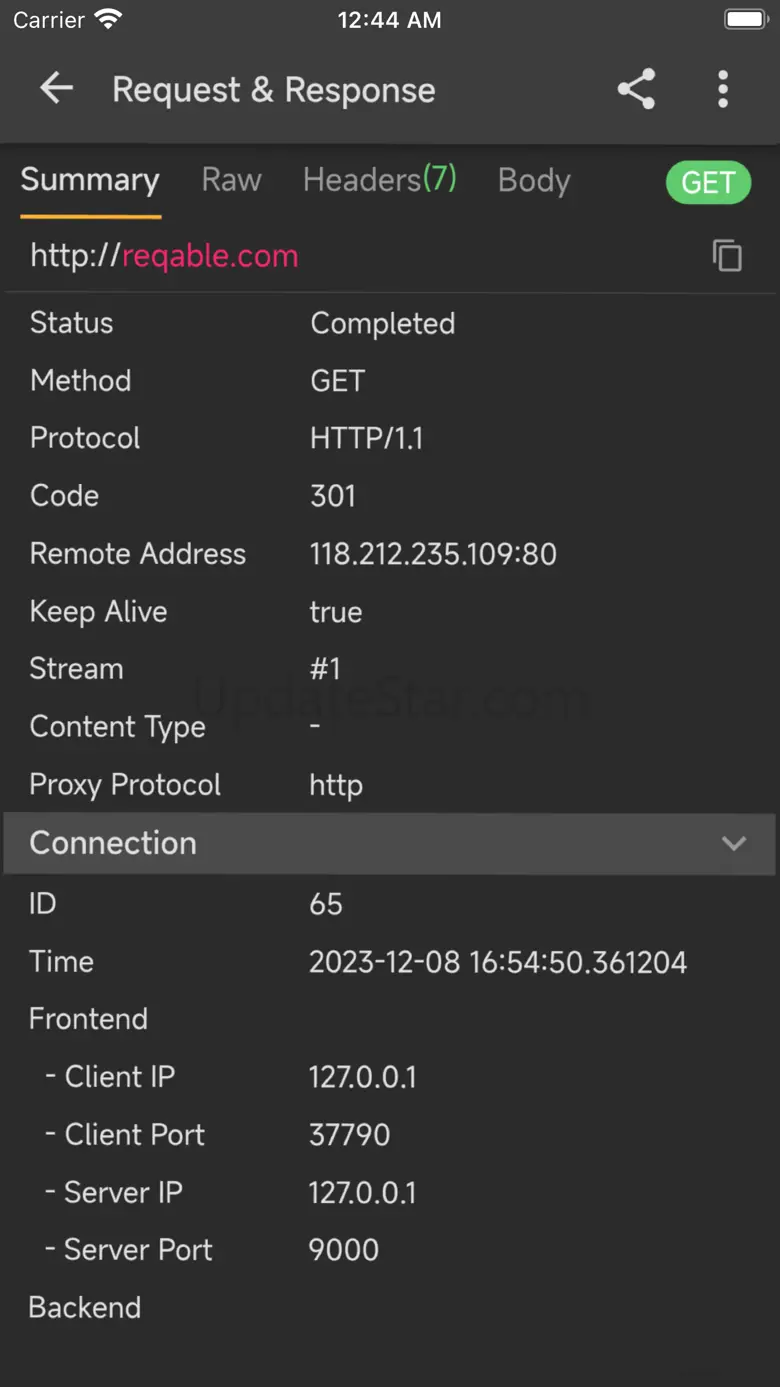This screenshot has width=780, height=1387.
Task: Switch to Headers(7) tab
Action: click(x=379, y=180)
